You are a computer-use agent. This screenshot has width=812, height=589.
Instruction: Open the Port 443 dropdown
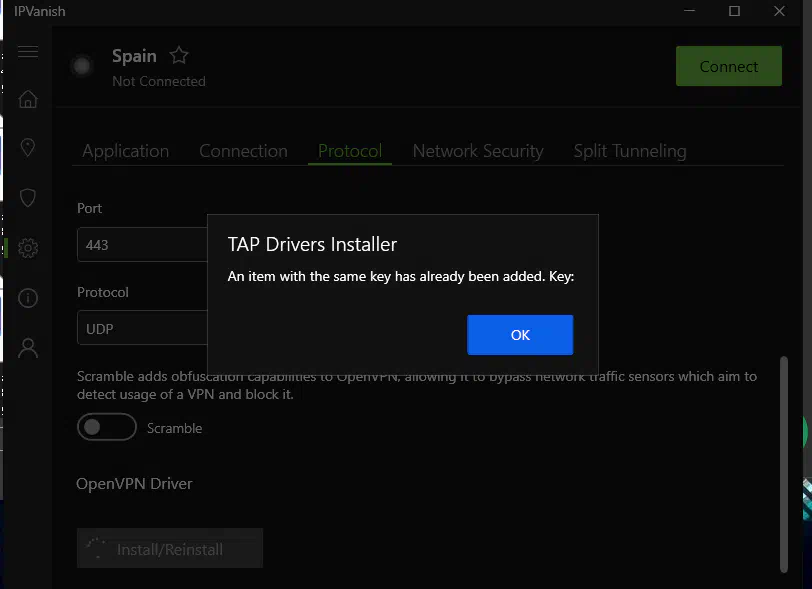click(142, 245)
